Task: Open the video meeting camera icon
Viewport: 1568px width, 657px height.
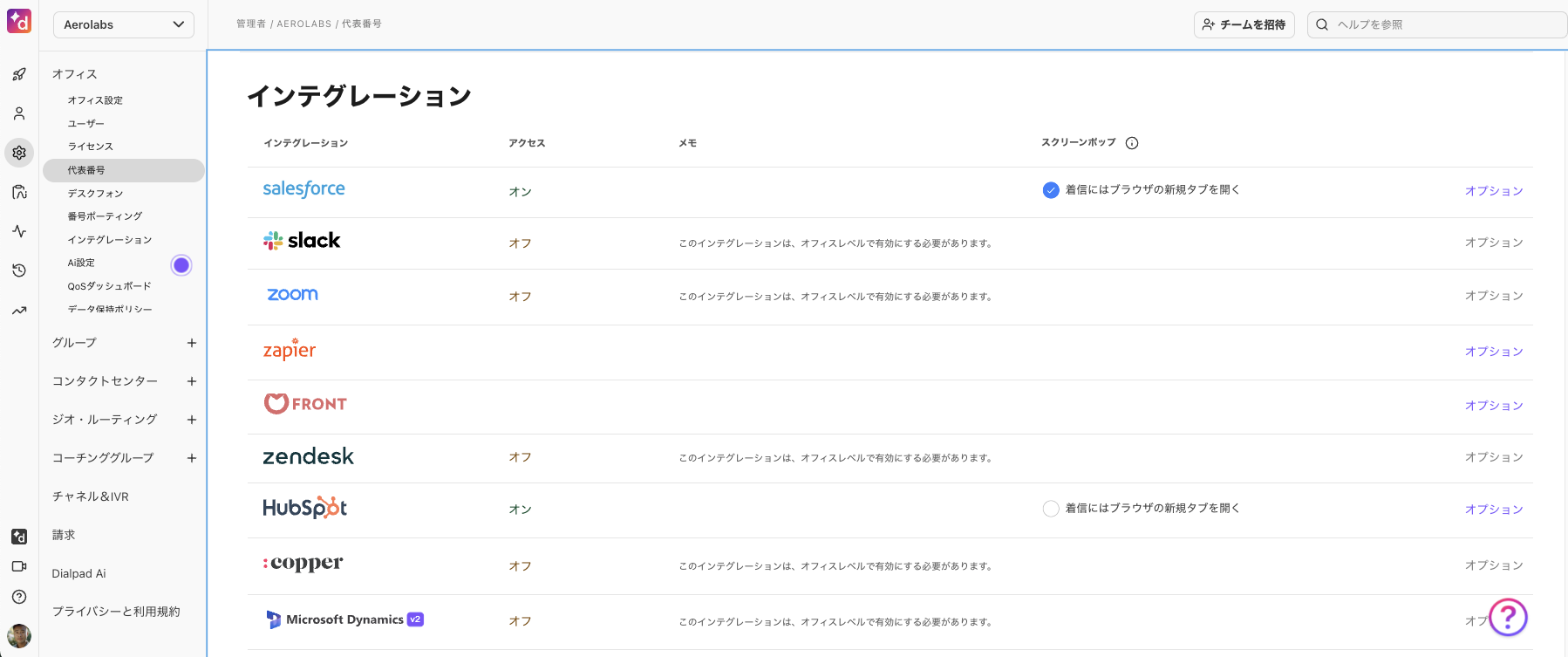Action: click(19, 566)
